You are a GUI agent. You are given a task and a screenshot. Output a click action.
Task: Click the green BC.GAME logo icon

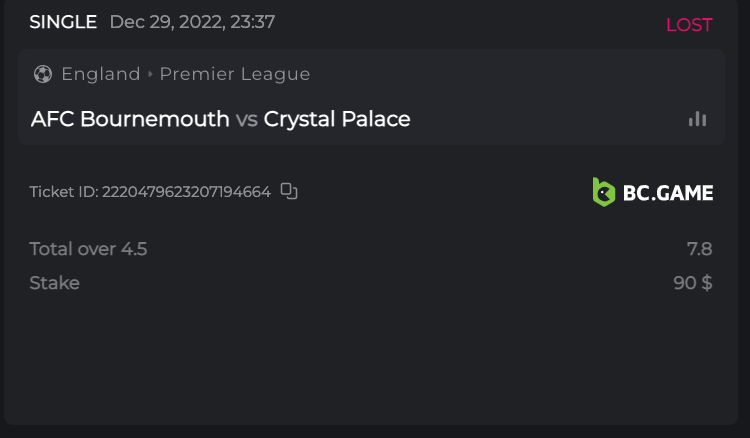604,192
